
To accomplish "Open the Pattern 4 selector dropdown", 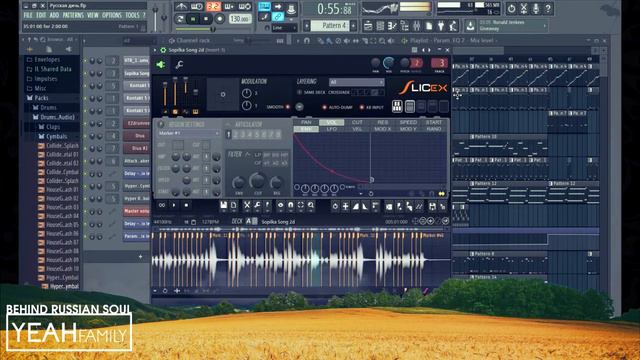I will coord(331,26).
